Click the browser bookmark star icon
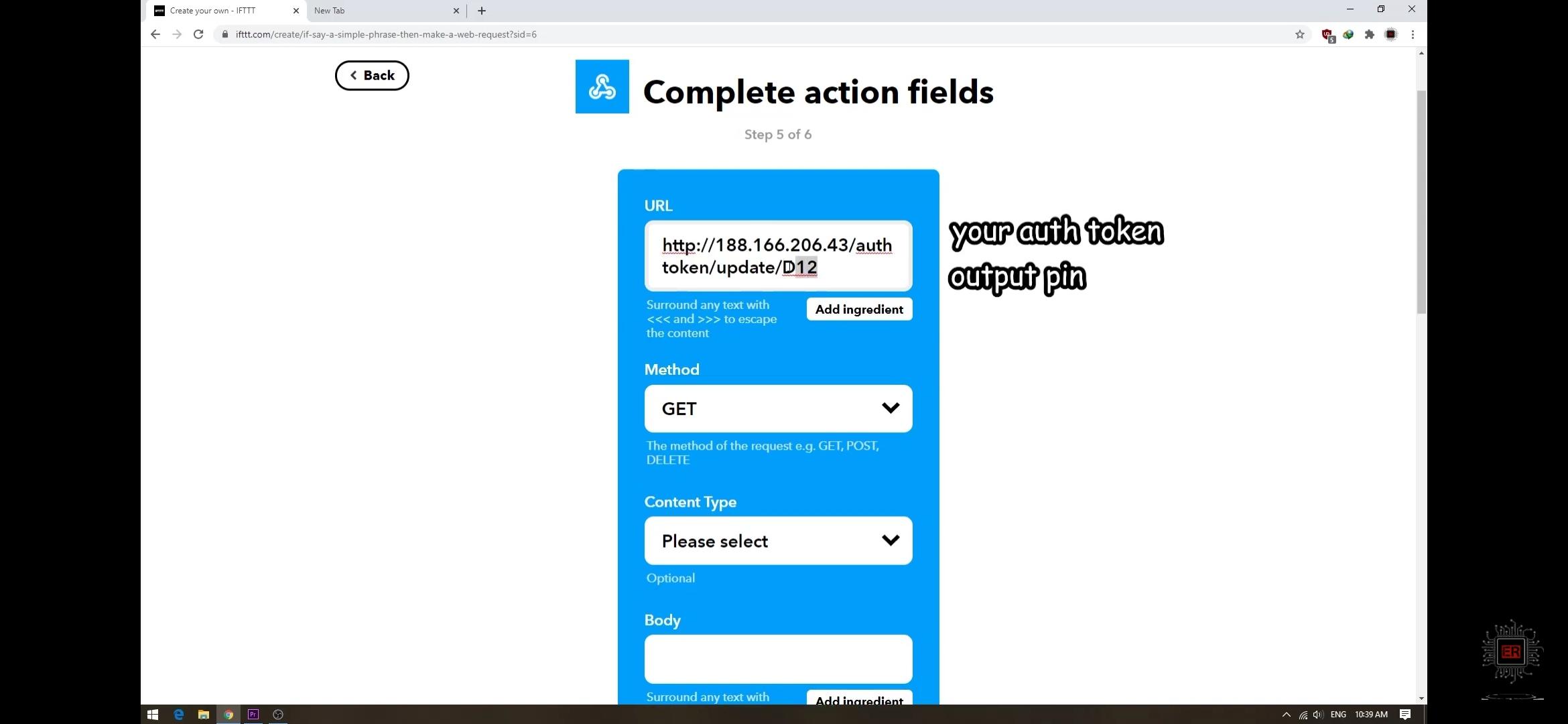1568x724 pixels. coord(1299,34)
